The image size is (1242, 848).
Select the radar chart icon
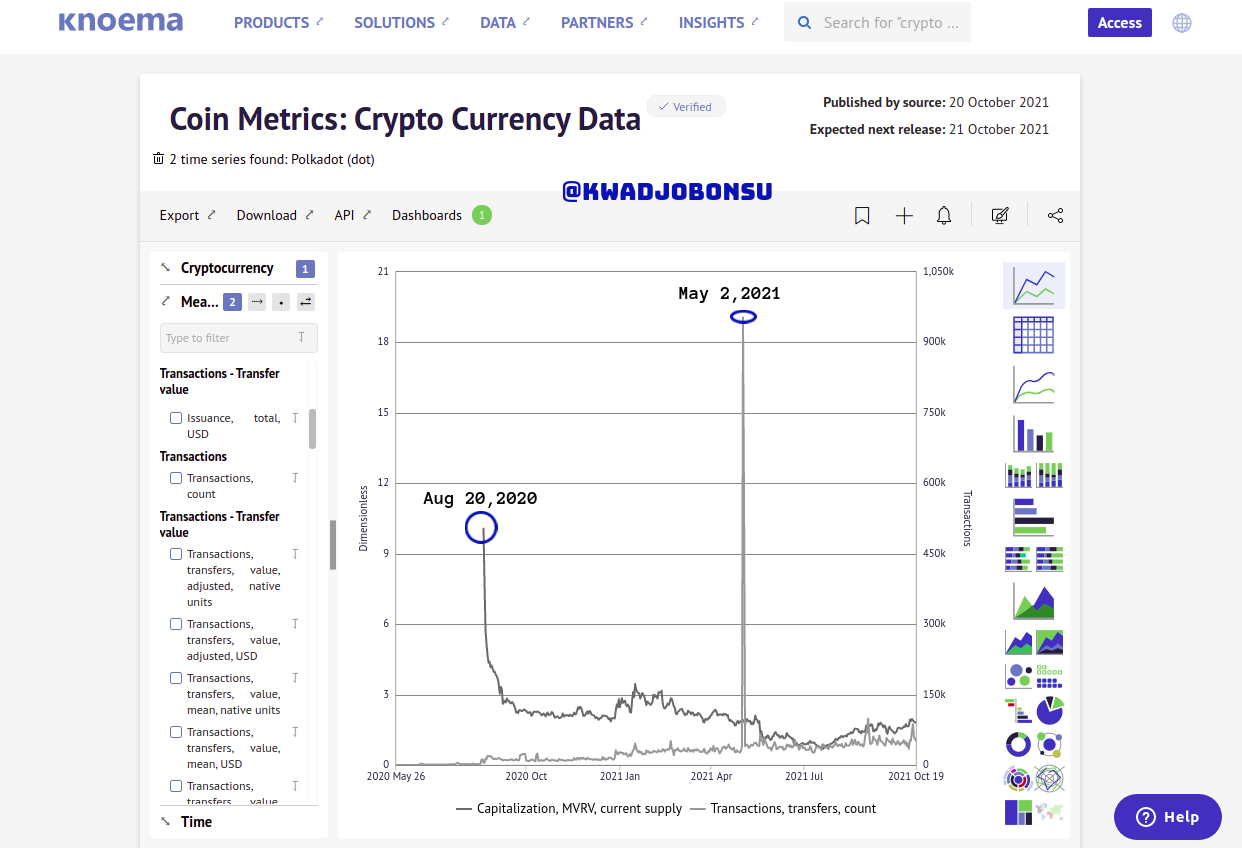[1050, 778]
